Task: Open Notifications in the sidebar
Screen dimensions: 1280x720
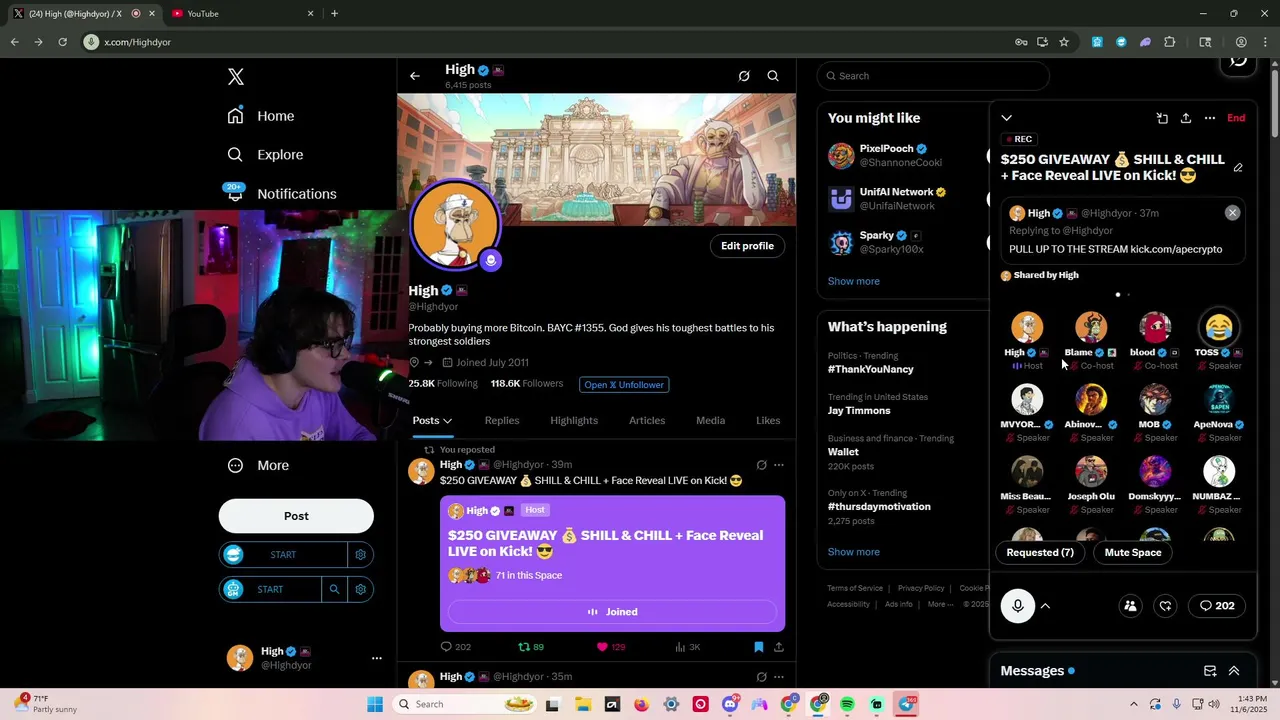Action: (x=281, y=194)
